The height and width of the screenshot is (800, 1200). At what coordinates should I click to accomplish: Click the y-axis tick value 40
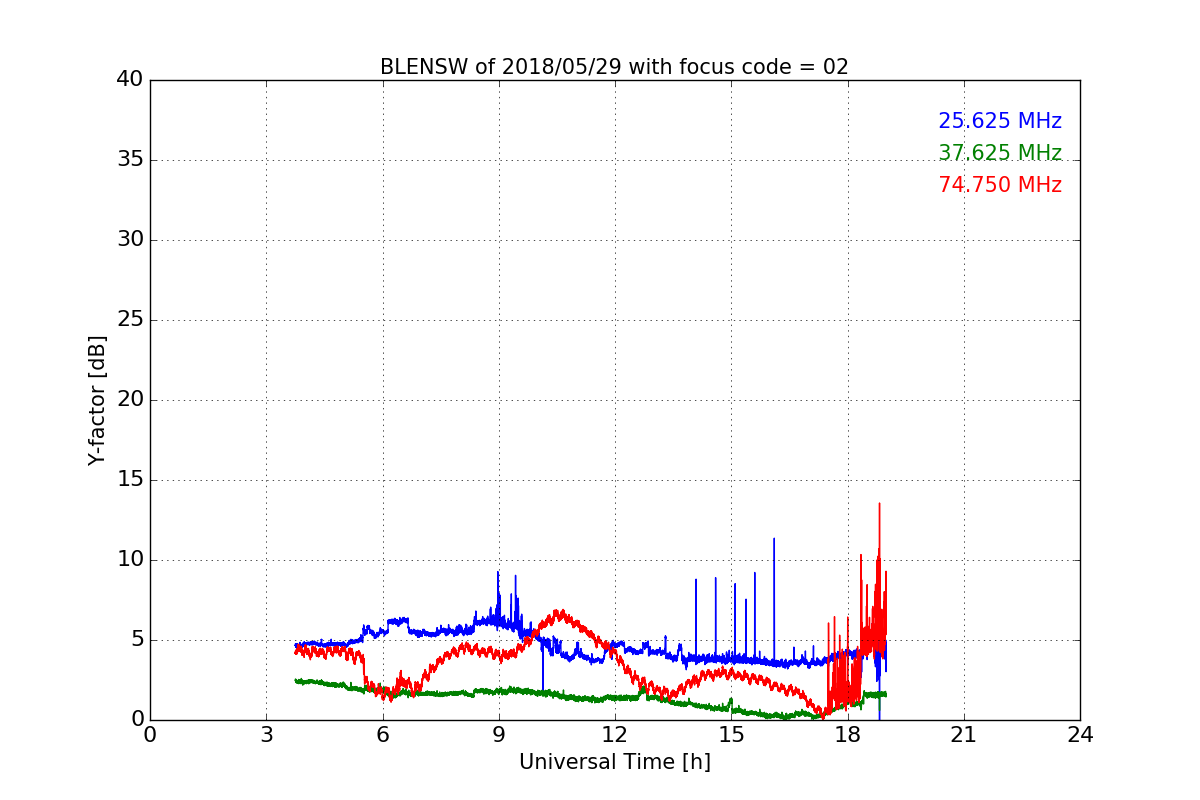coord(130,80)
